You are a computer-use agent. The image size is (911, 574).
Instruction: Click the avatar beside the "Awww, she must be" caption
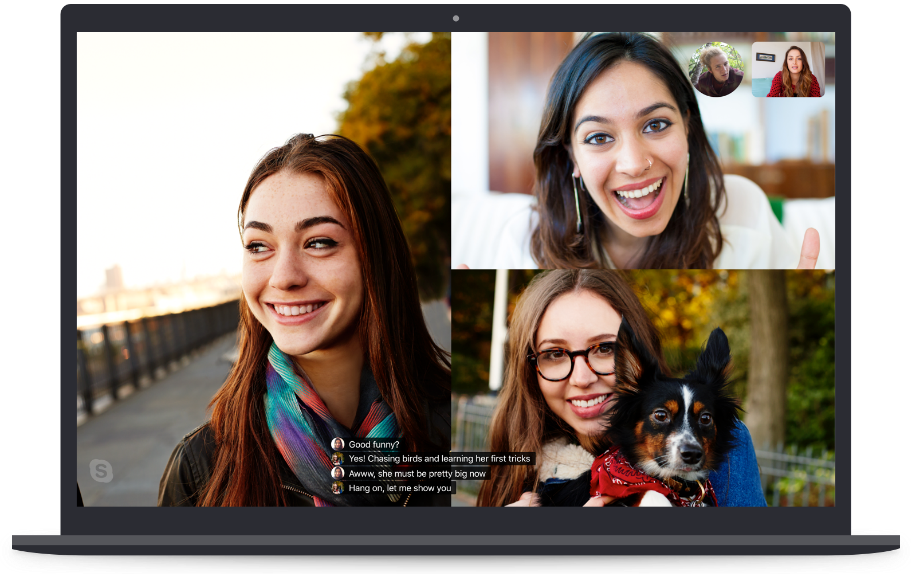tap(338, 473)
